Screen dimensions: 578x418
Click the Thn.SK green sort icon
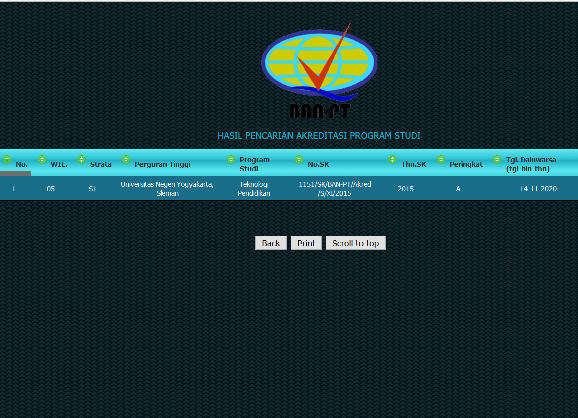(x=392, y=159)
